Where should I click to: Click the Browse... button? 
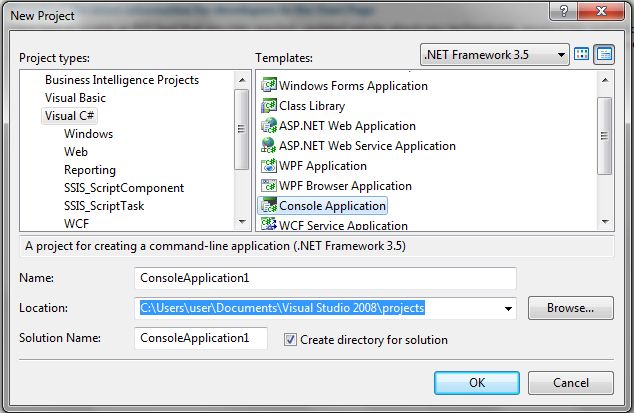[570, 308]
